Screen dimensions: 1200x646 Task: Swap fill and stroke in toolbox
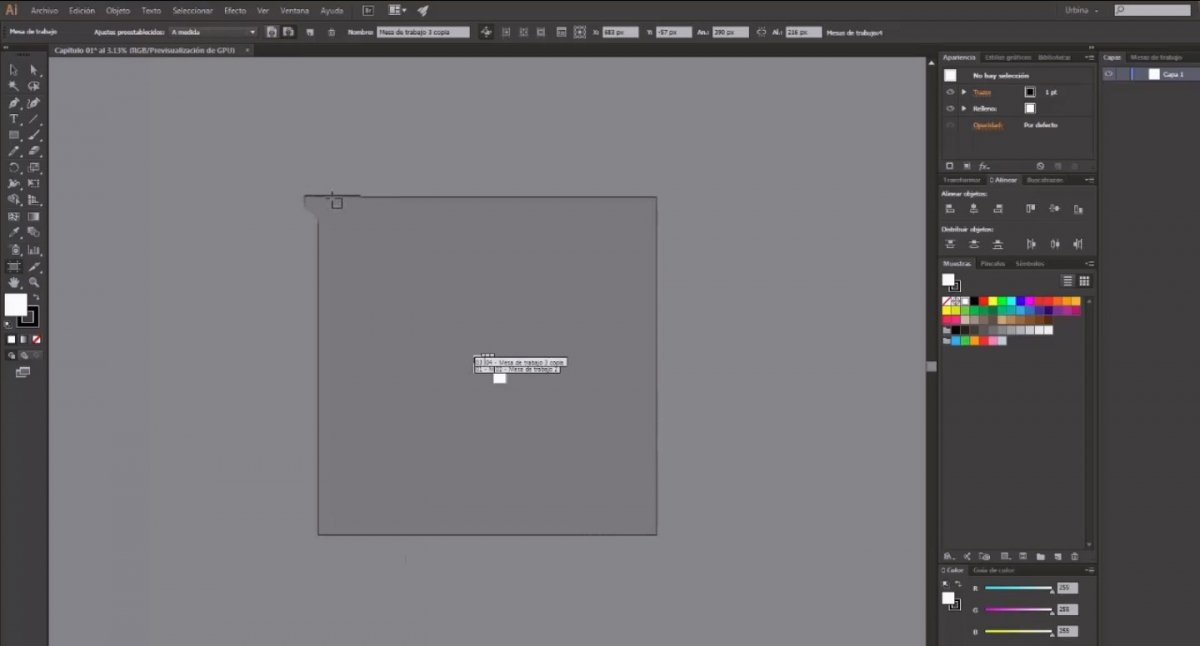(36, 297)
